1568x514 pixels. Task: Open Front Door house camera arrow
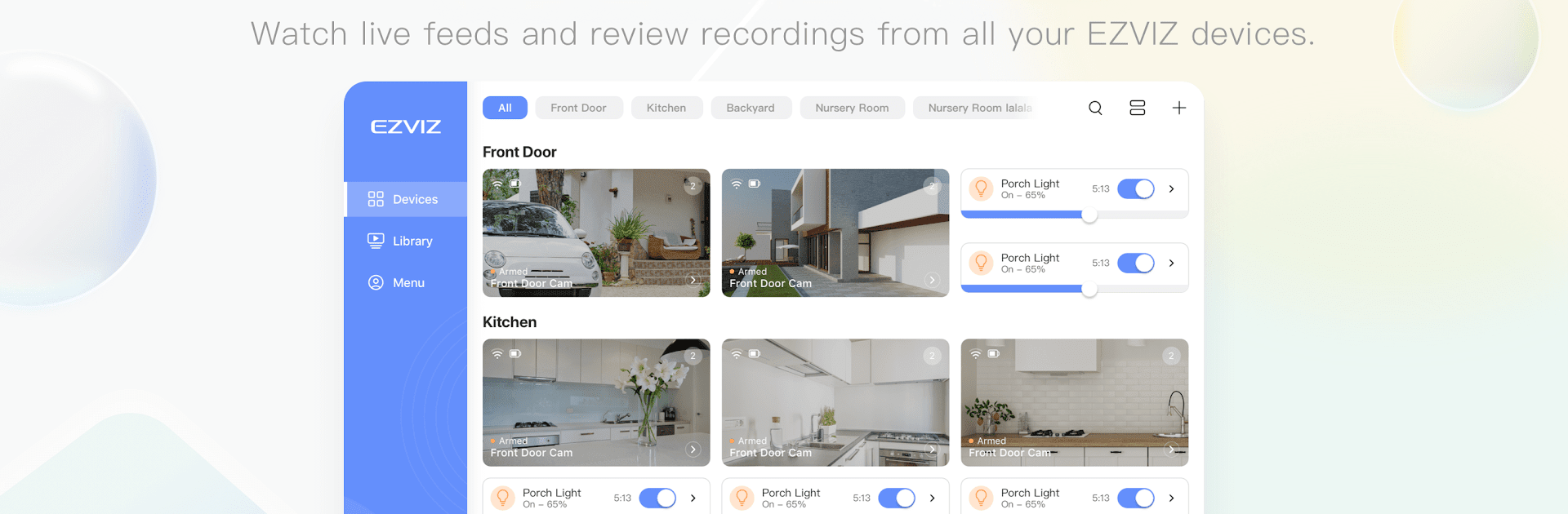click(x=932, y=280)
